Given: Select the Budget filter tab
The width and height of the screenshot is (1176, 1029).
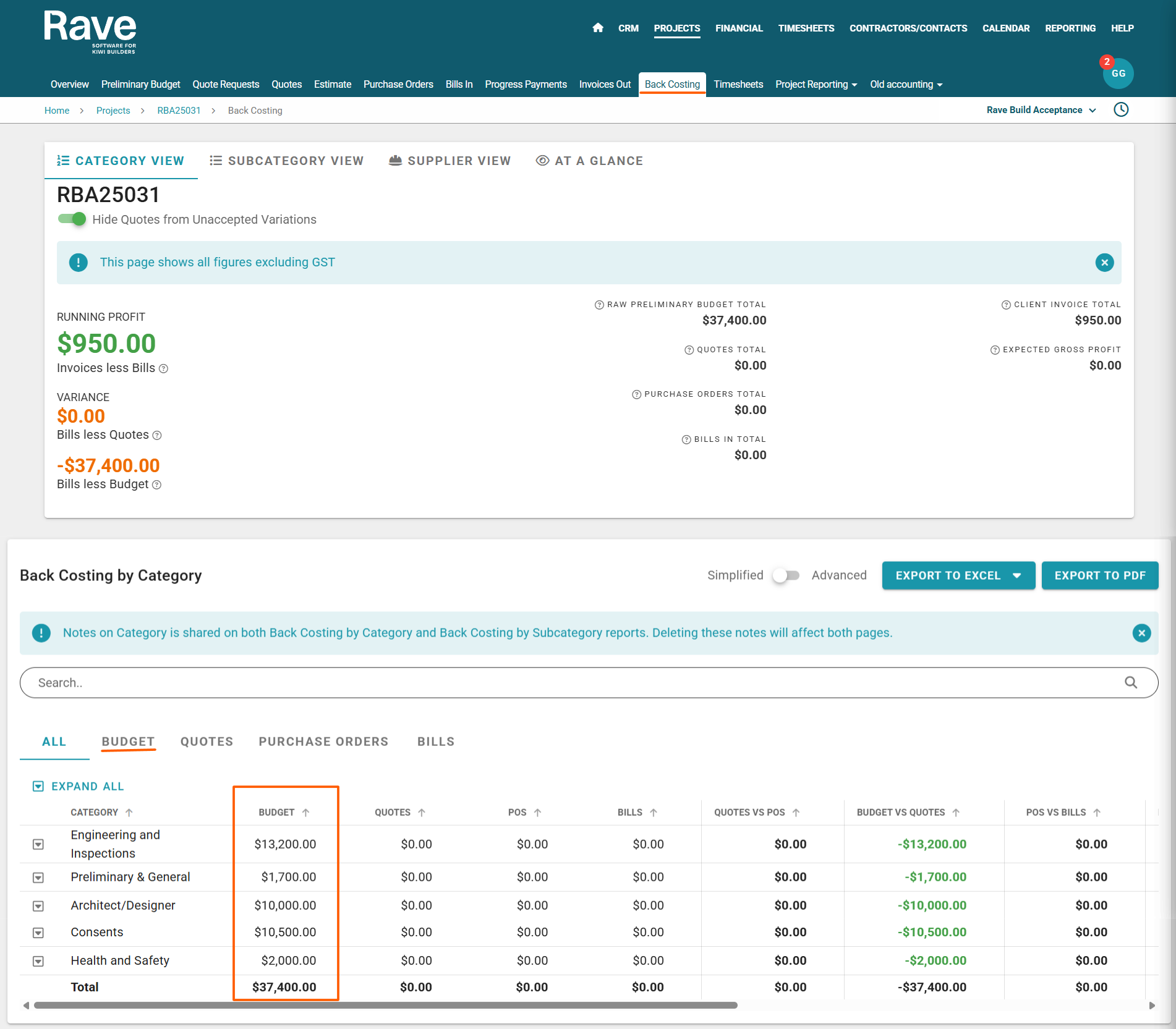Looking at the screenshot, I should click(x=128, y=742).
